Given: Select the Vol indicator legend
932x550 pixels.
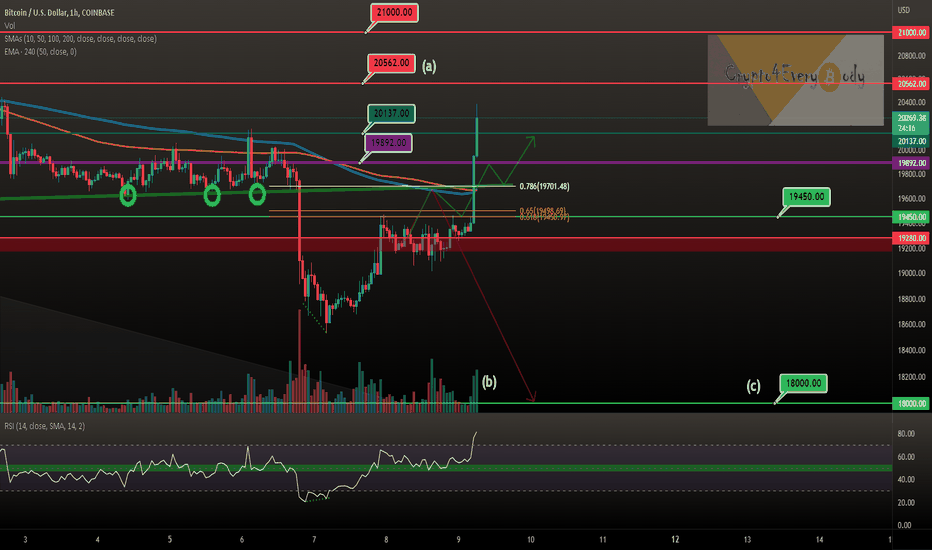Looking at the screenshot, I should coord(10,26).
